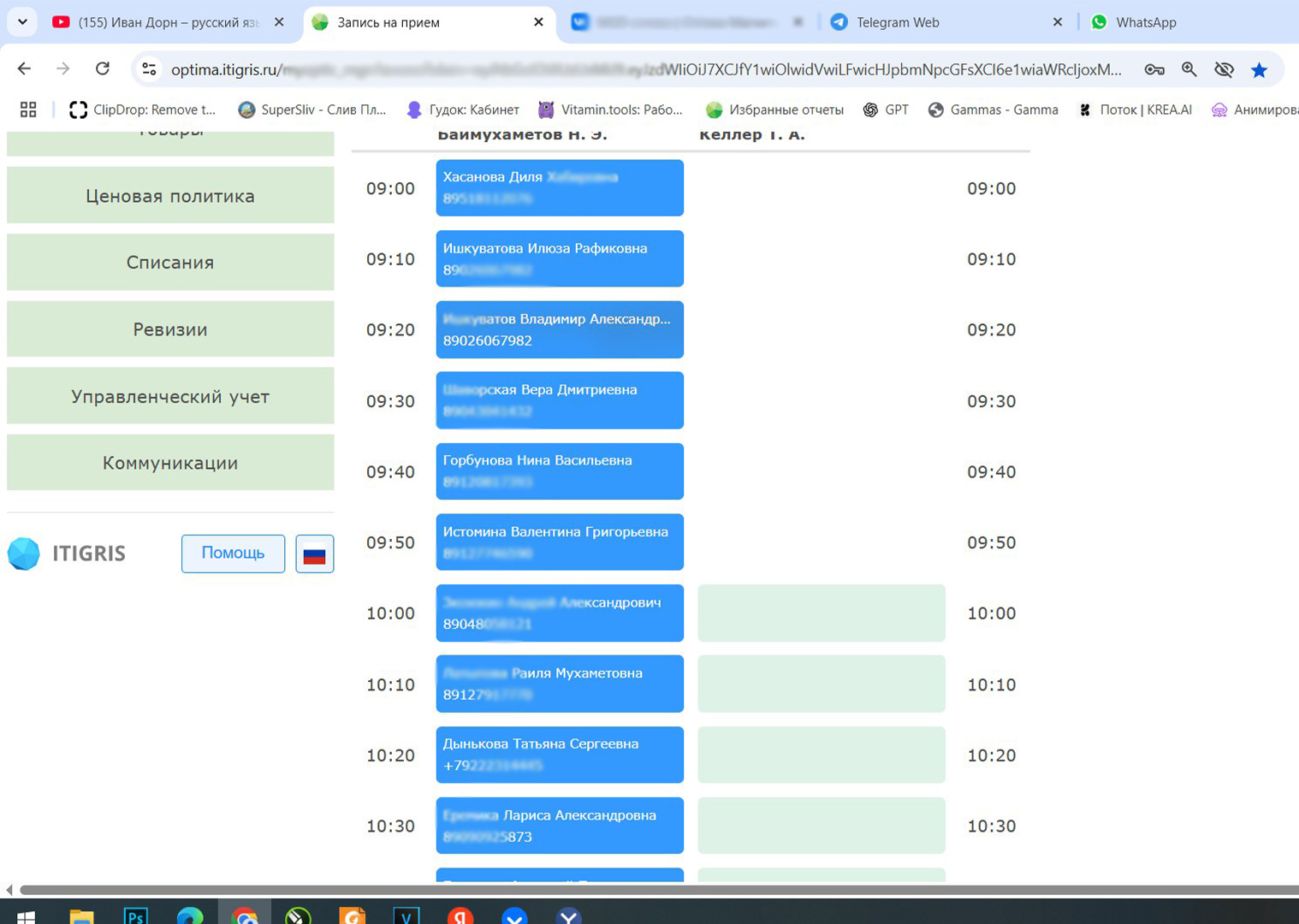Image resolution: width=1299 pixels, height=924 pixels.
Task: Open the Ценовая политика menu section
Action: coord(170,196)
